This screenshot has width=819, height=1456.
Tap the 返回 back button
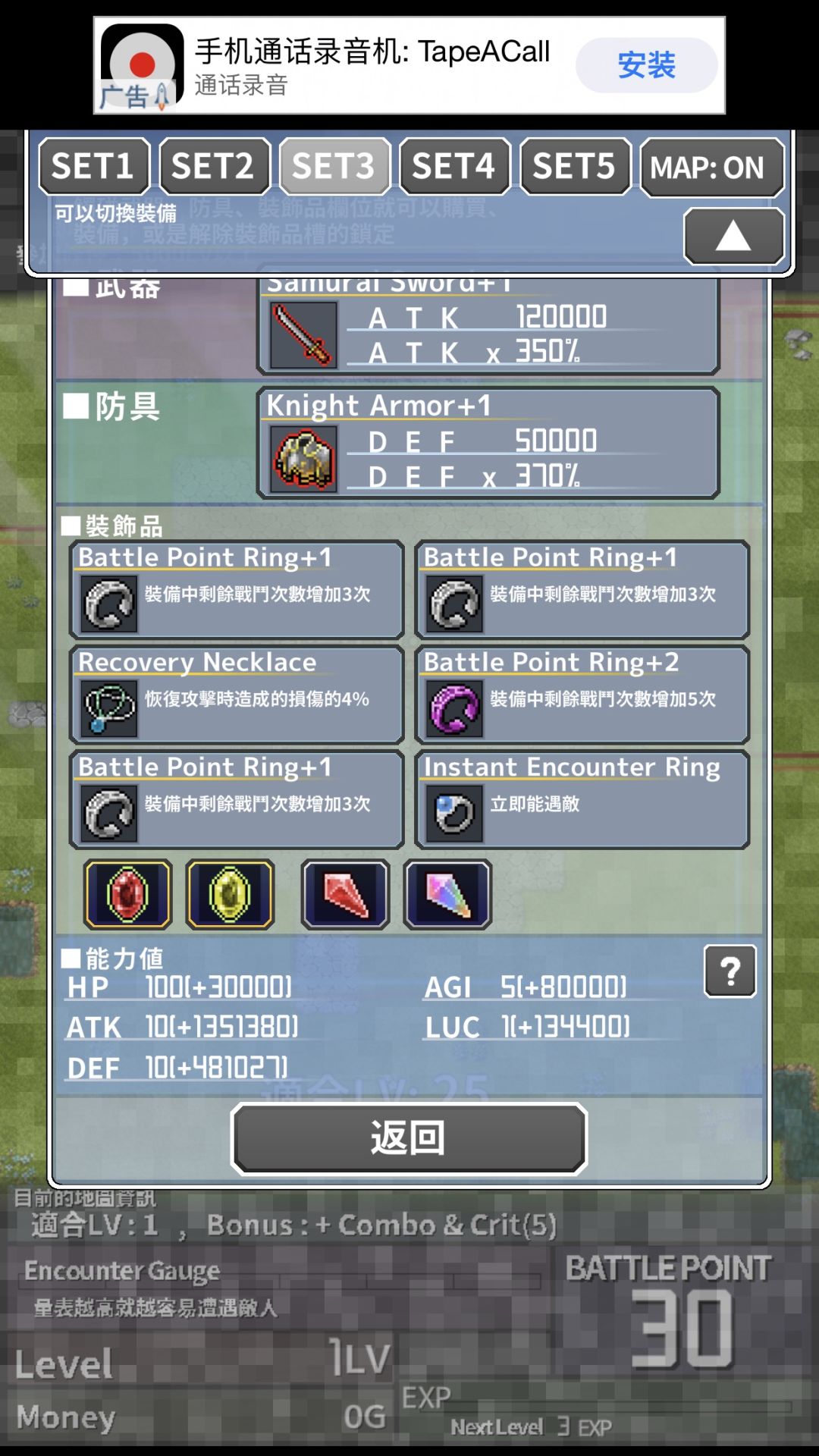point(409,1138)
